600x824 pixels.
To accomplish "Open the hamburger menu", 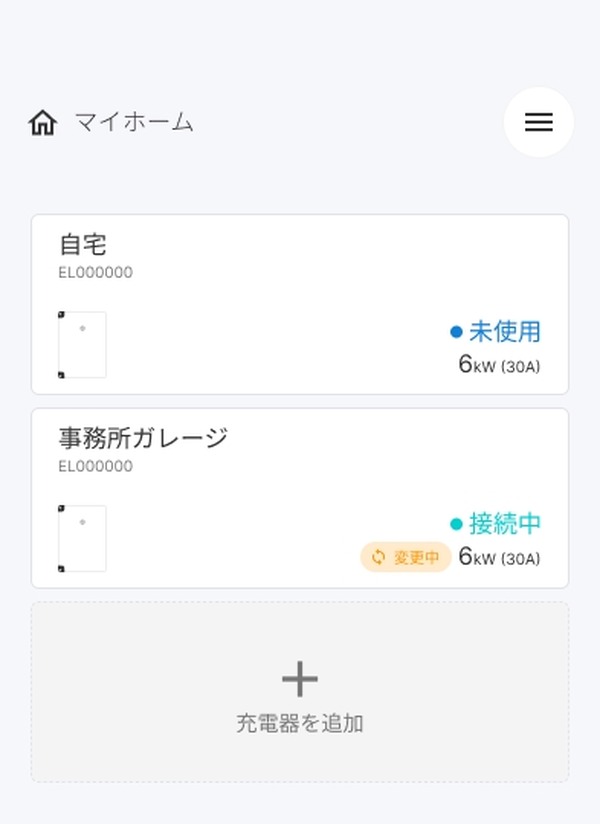I will (x=538, y=122).
